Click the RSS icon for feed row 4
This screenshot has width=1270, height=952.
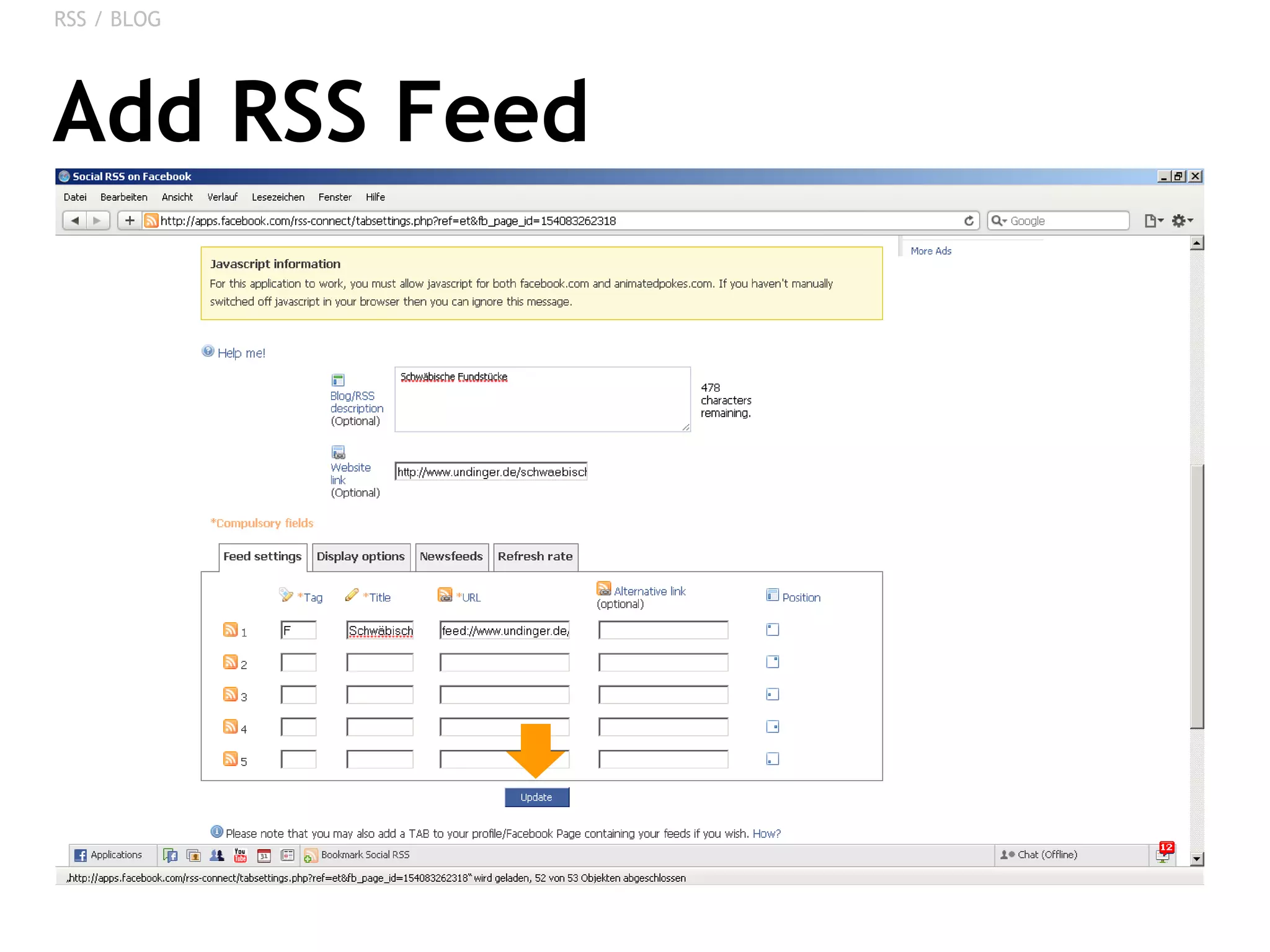(230, 726)
